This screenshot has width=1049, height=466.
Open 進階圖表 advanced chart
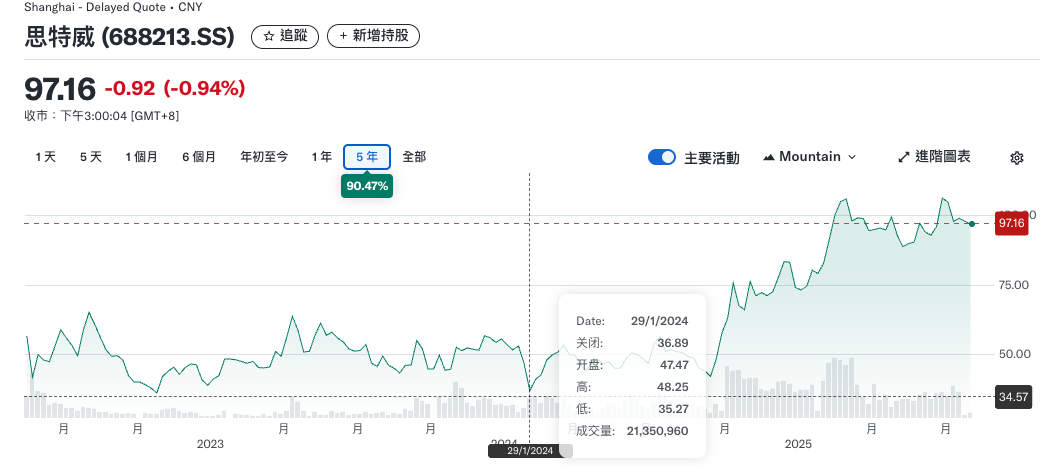[934, 157]
